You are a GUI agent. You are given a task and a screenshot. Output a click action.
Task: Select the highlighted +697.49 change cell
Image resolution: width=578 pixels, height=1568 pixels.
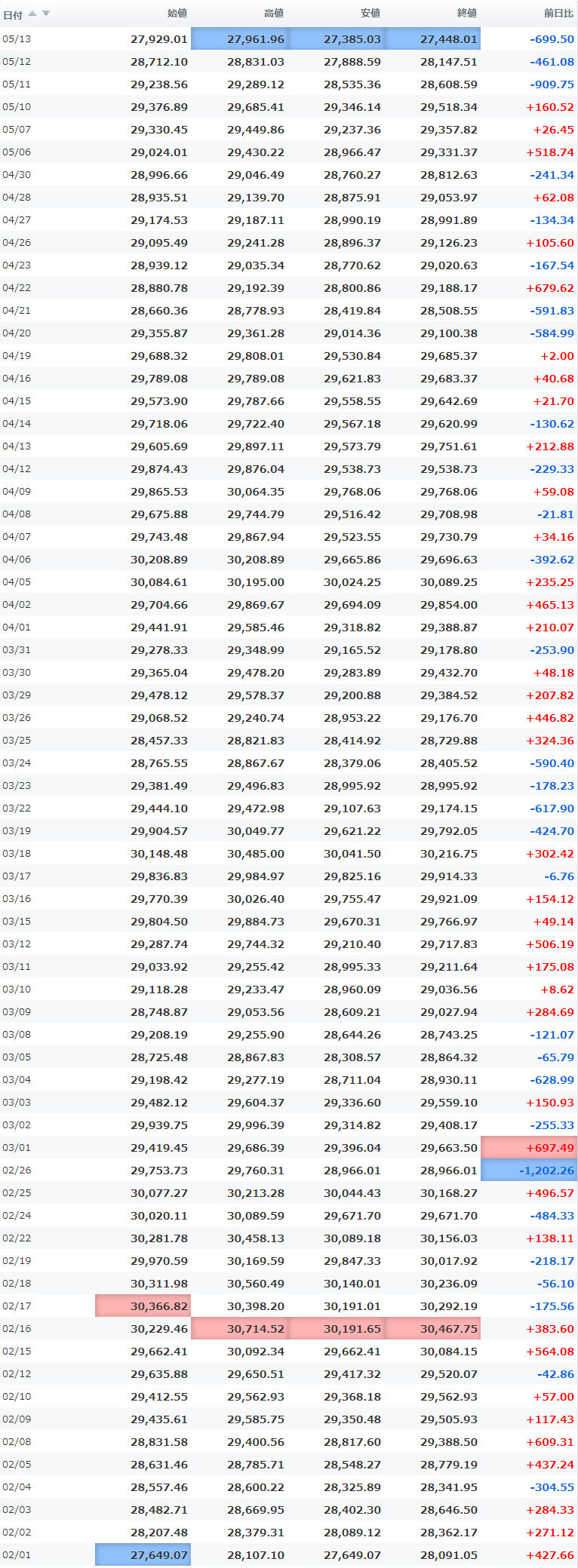pos(529,1148)
